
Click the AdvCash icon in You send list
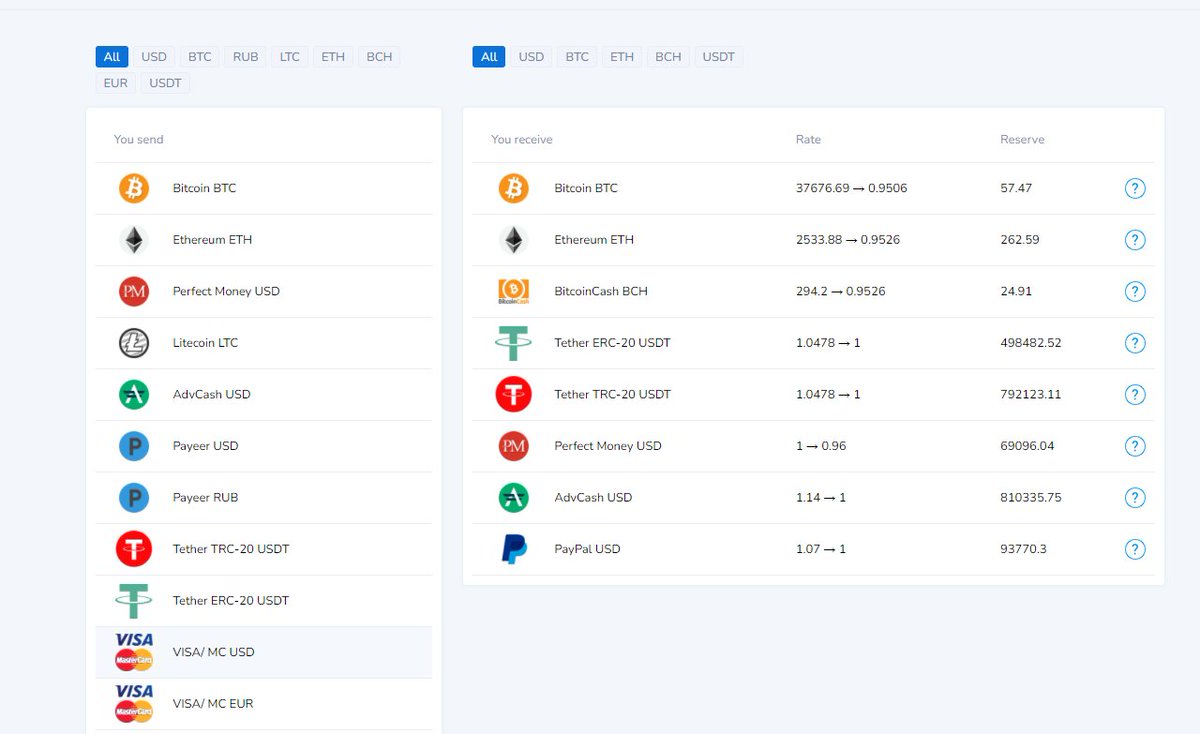click(134, 394)
